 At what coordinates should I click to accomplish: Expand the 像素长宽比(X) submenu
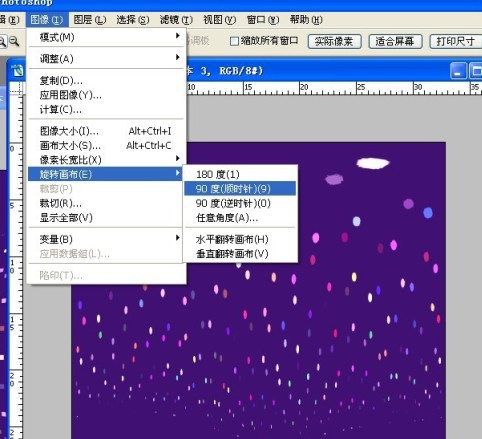coord(106,160)
